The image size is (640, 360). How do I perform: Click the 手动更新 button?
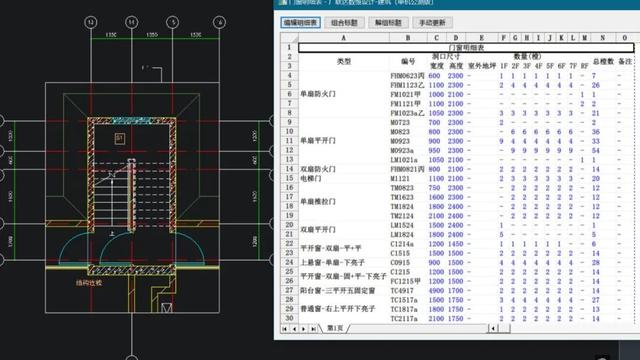click(432, 22)
